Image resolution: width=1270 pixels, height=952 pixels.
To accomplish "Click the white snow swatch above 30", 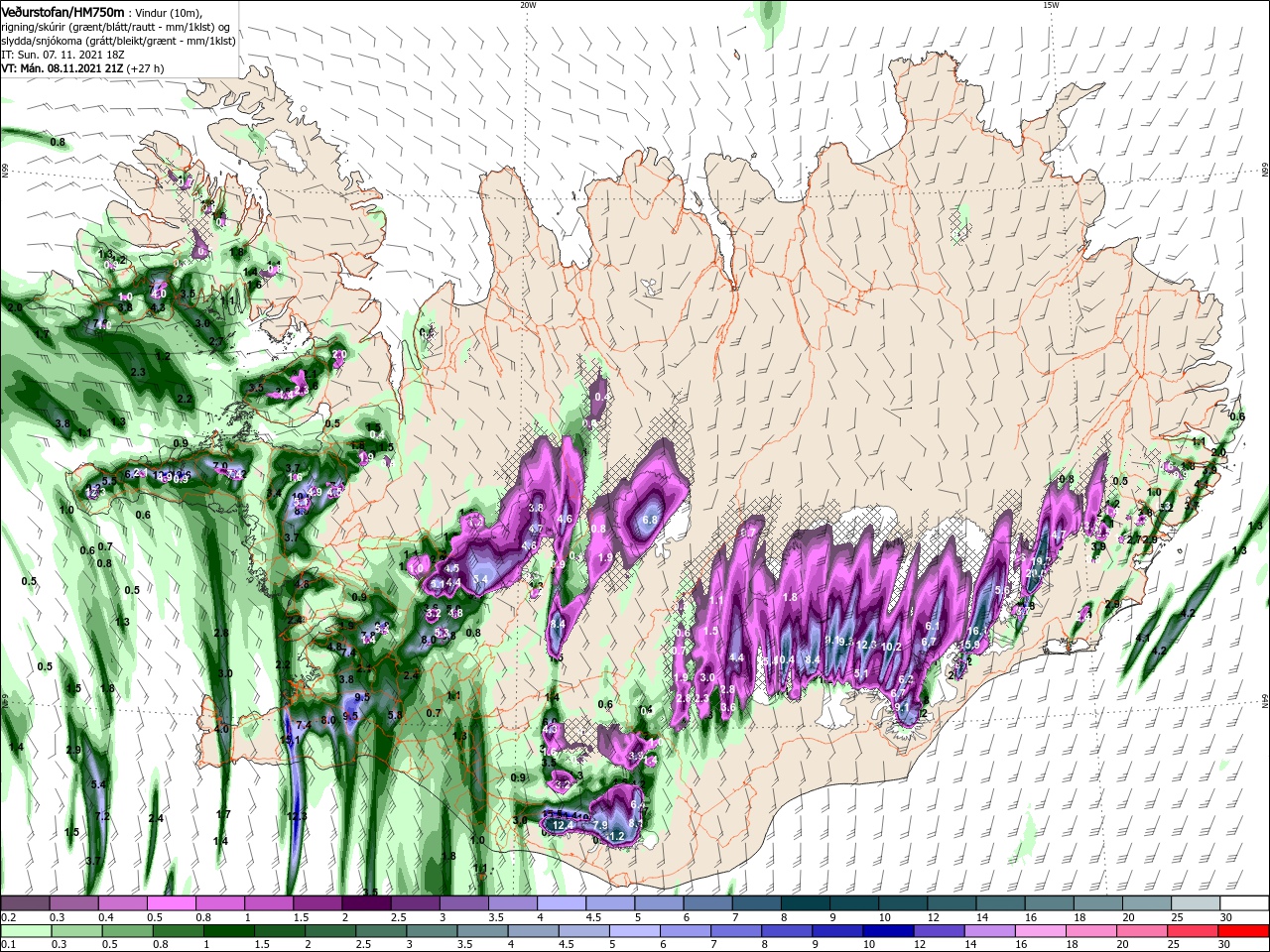I will click(1242, 903).
